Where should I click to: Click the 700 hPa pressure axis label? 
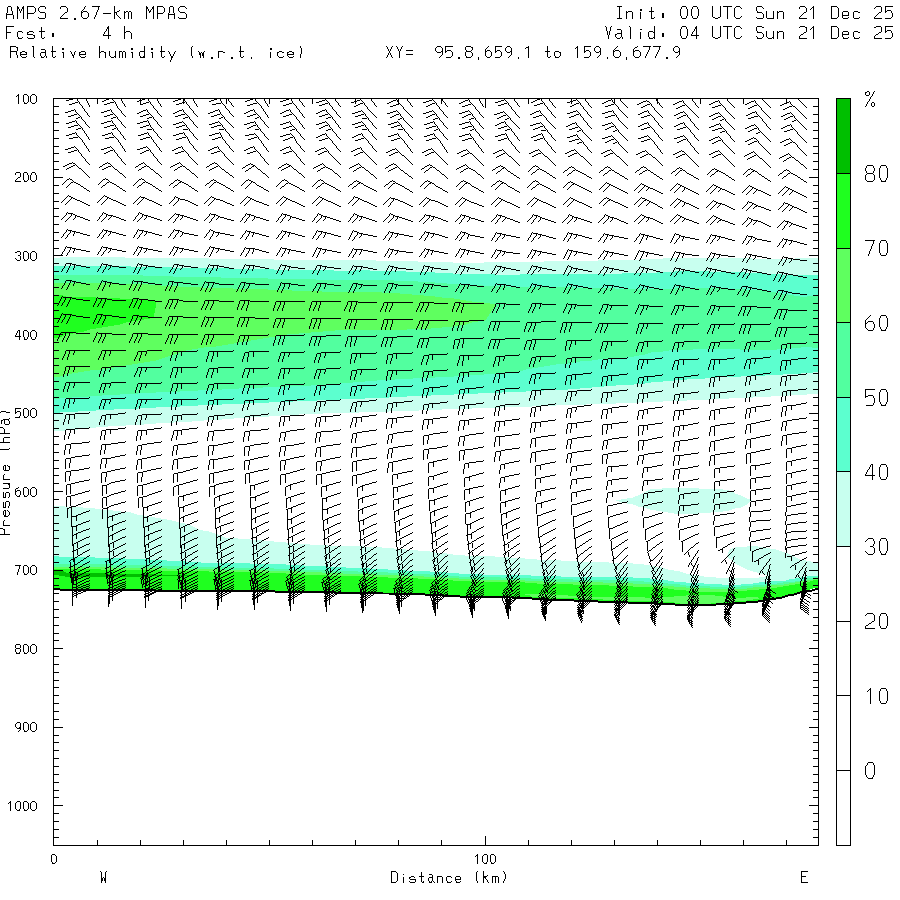point(26,571)
